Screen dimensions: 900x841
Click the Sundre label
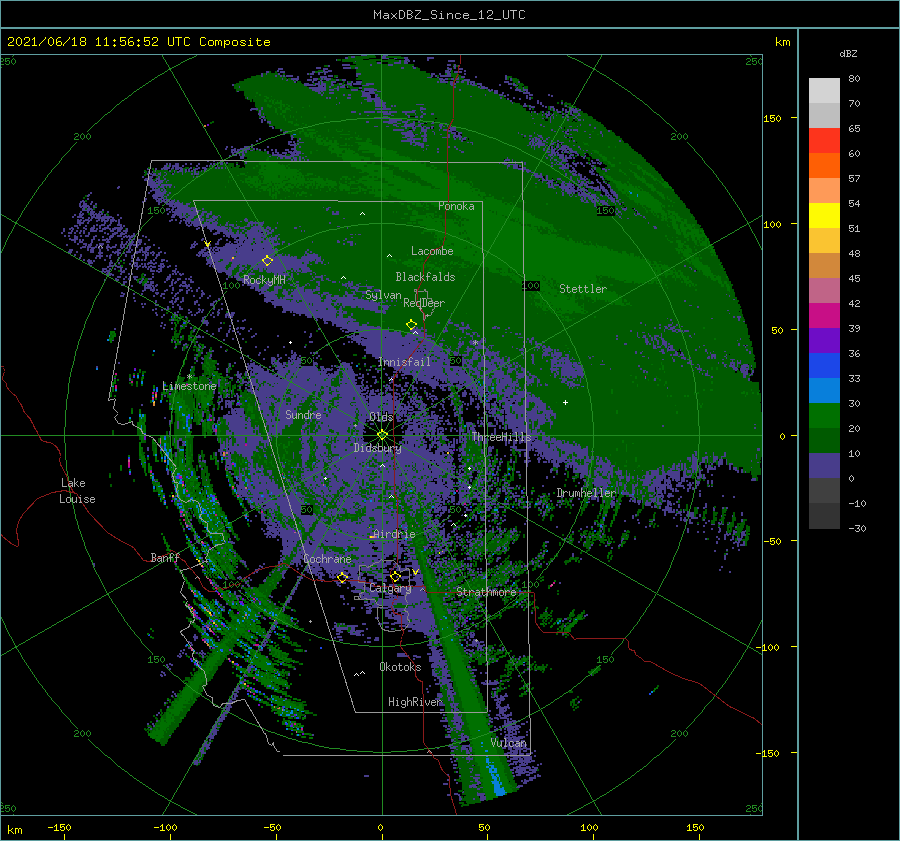303,414
